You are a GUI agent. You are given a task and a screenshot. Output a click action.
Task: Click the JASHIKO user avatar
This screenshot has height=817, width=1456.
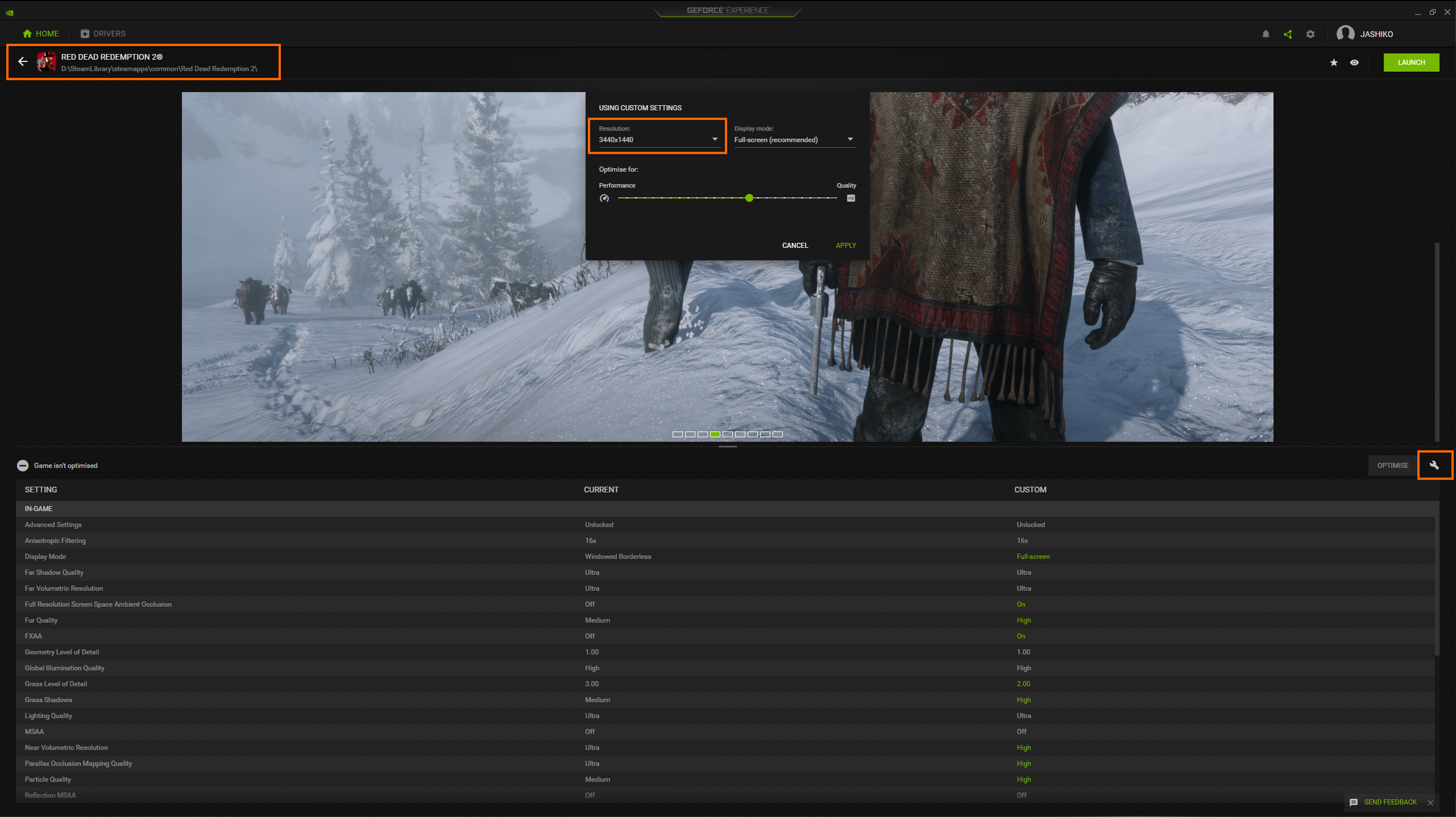[x=1345, y=34]
